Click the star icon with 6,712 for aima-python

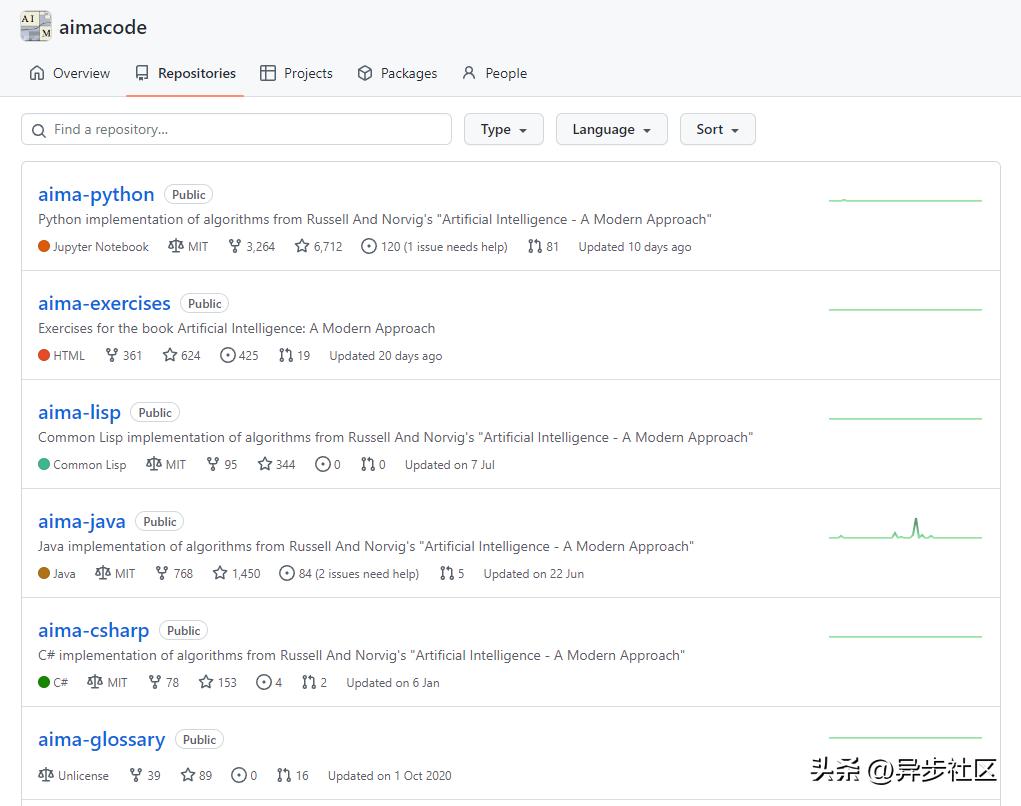click(x=301, y=246)
